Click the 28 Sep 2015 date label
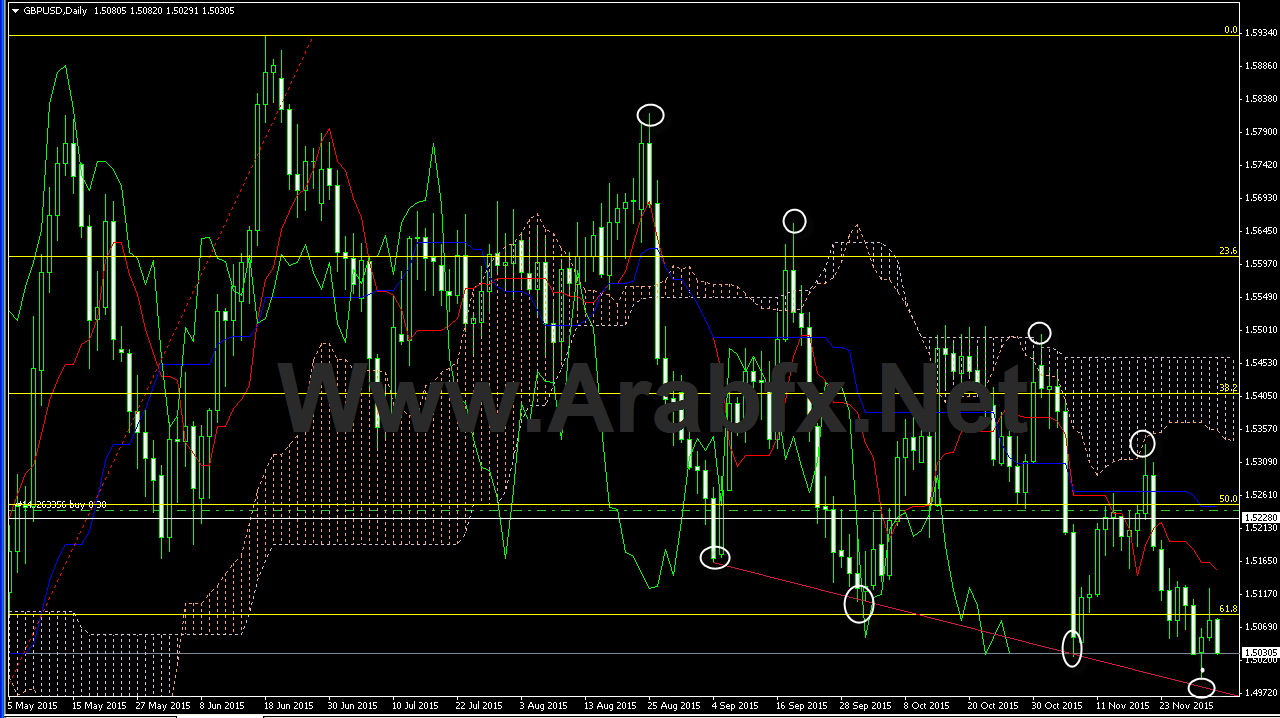This screenshot has height=718, width=1280. (864, 706)
